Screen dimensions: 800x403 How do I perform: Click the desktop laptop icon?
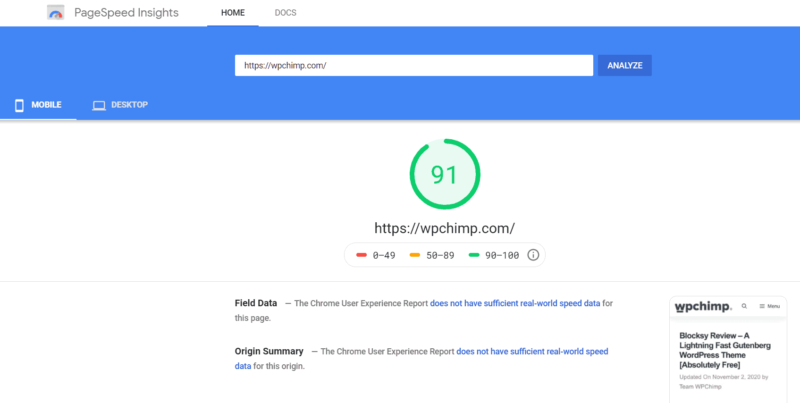[x=99, y=106]
